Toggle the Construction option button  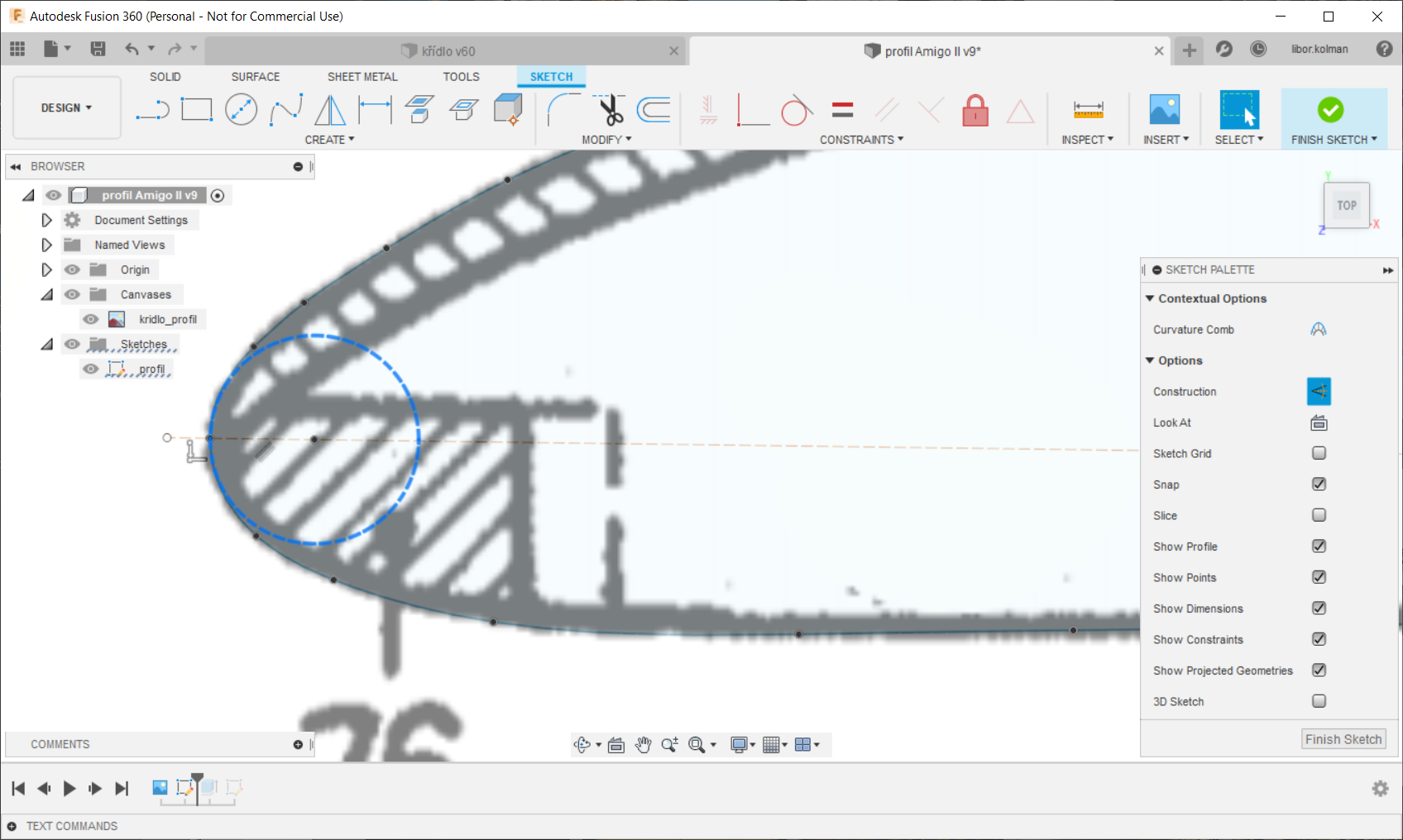click(1318, 392)
